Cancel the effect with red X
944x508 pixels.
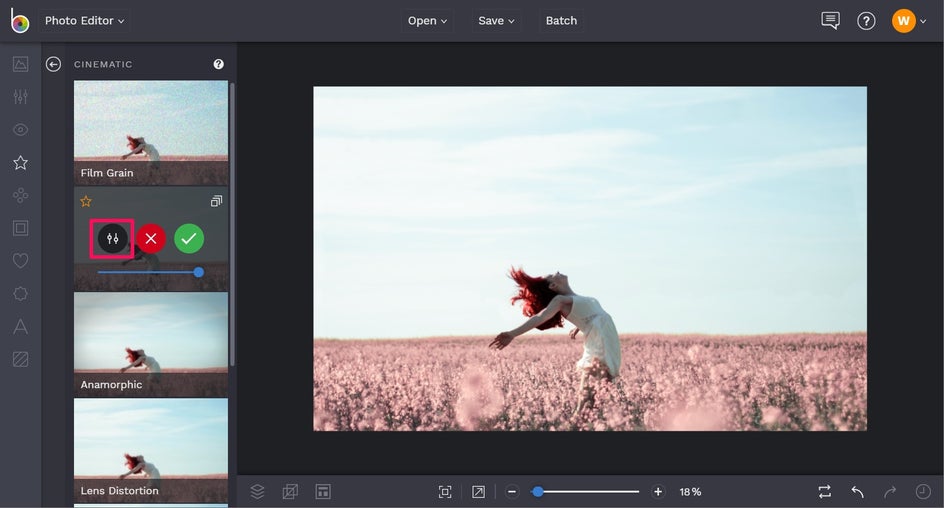[151, 239]
